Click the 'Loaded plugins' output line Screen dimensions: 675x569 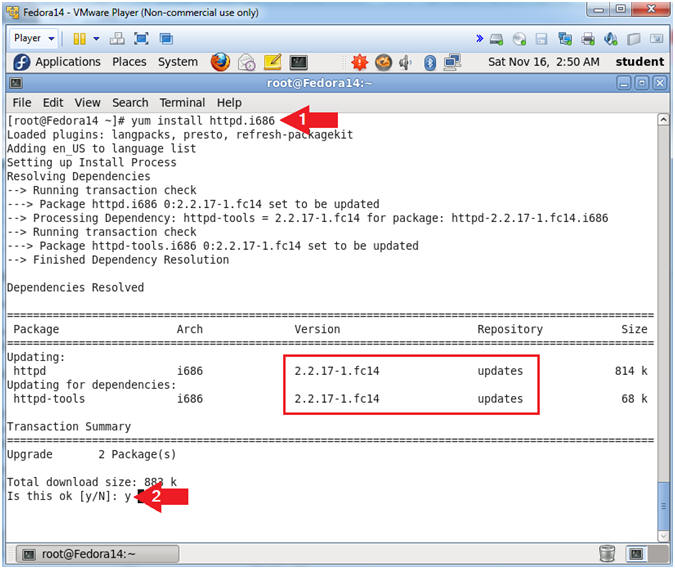click(x=180, y=135)
